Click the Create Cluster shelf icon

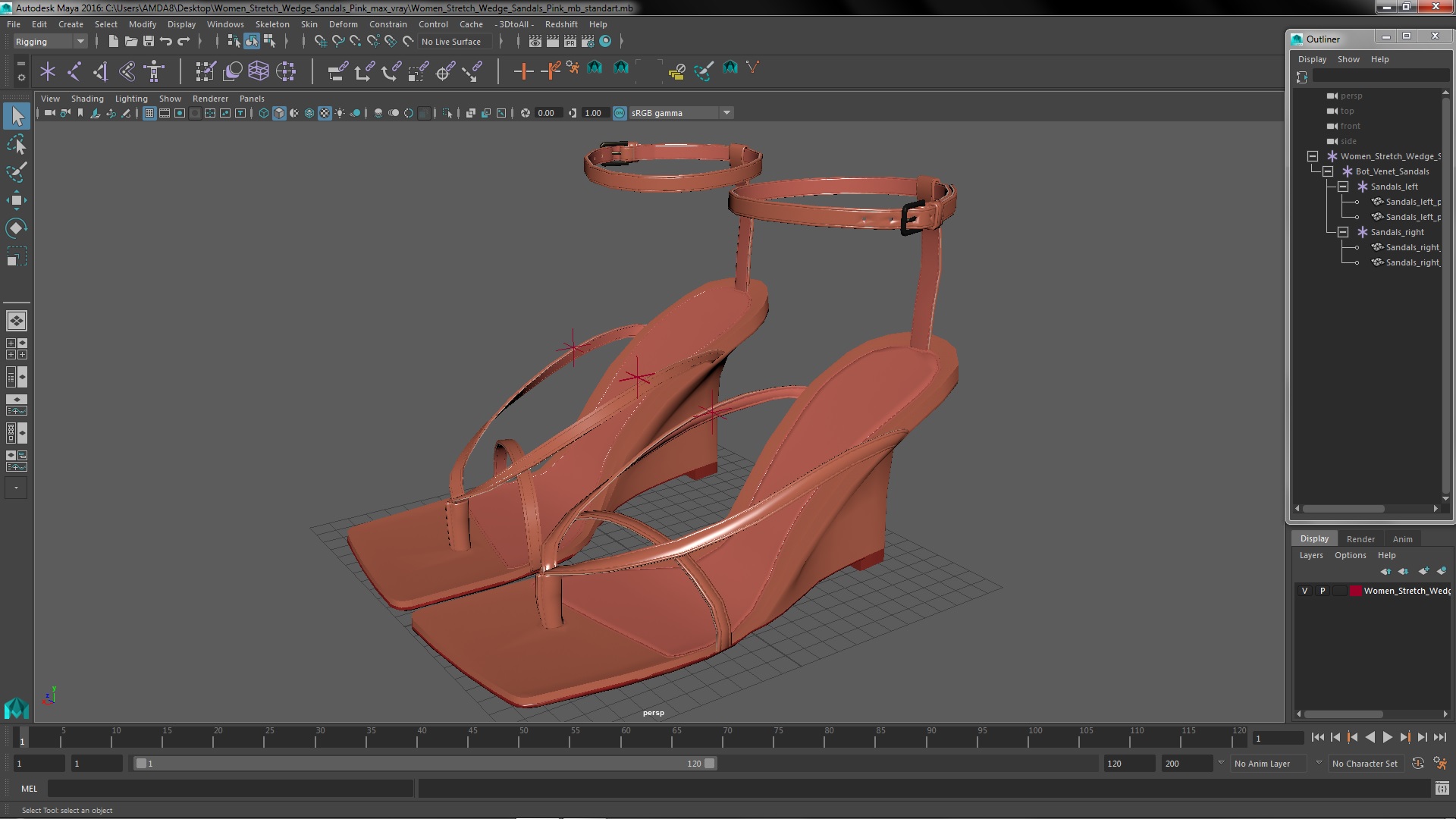[285, 71]
